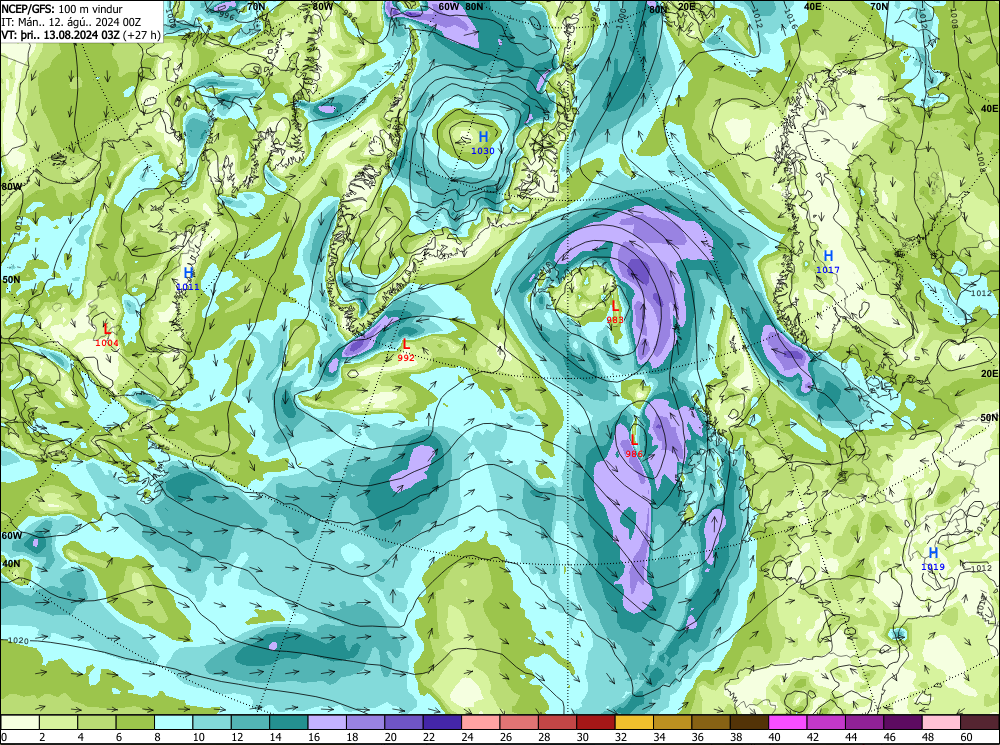This screenshot has width=1000, height=745.
Task: Select the 38–40 dark brown legend swatch
Action: coord(750,722)
